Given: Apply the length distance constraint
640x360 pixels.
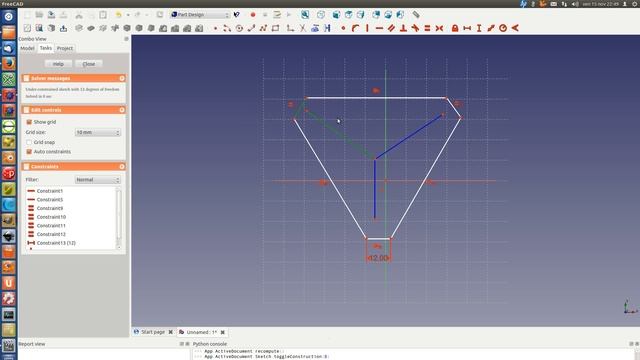Looking at the screenshot, I should point(491,28).
